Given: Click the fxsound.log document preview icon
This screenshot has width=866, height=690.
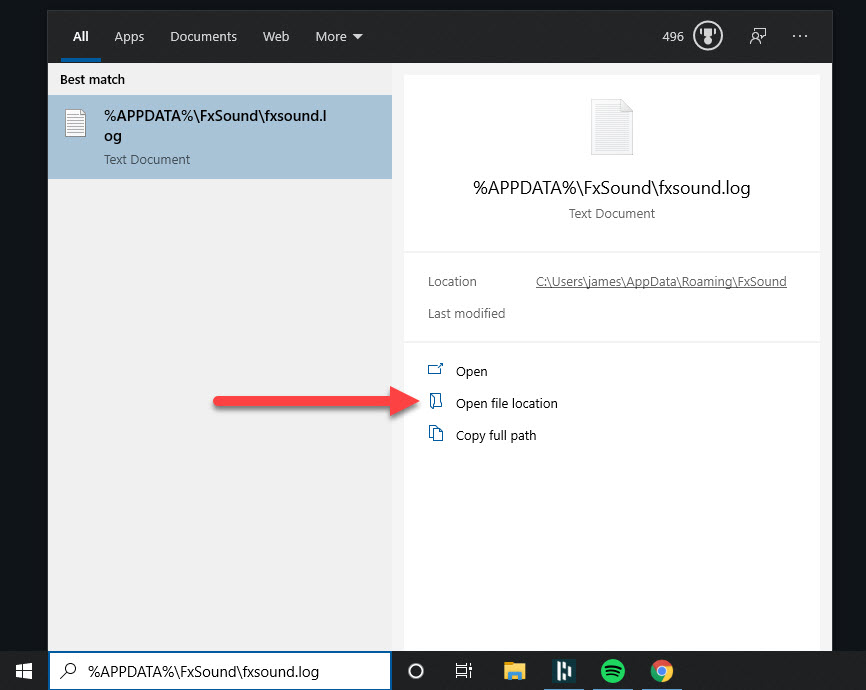Looking at the screenshot, I should pos(611,126).
